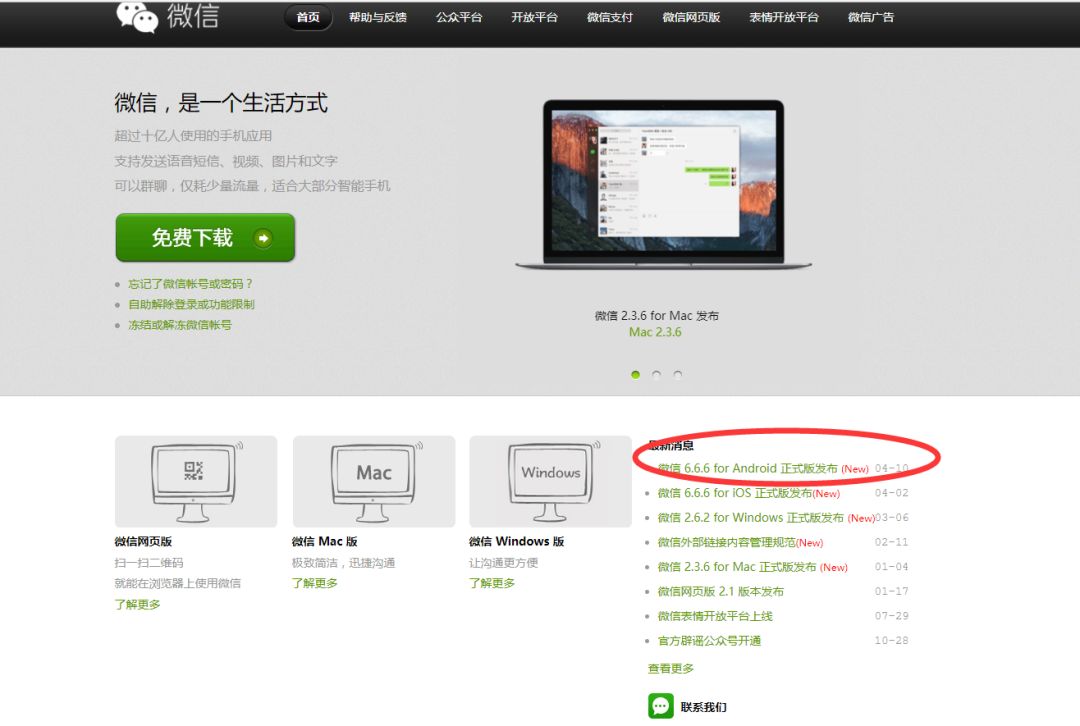Click the 04-02 date in news list
This screenshot has height=726, width=1080.
(x=891, y=493)
